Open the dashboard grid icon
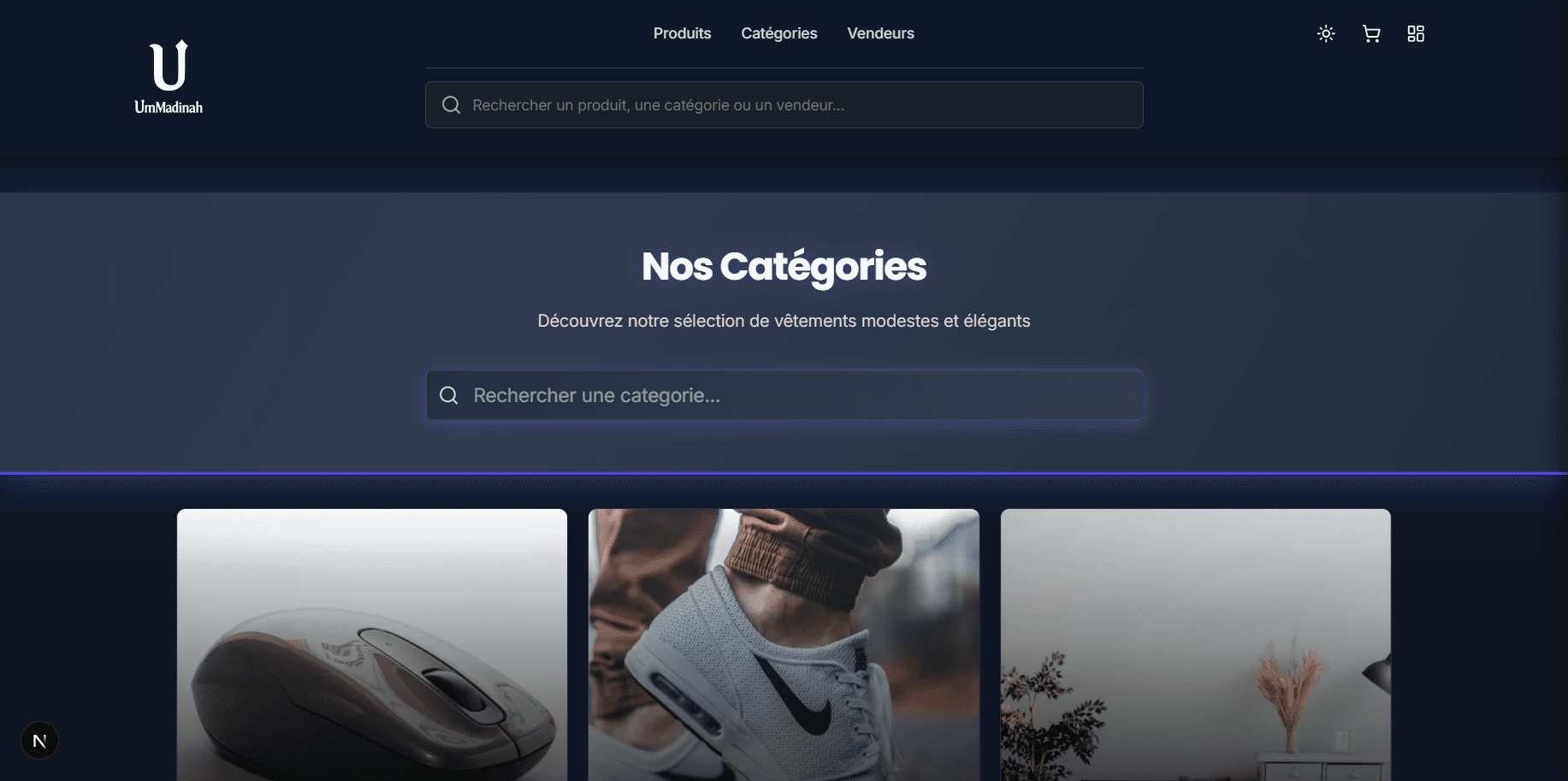Screen dimensions: 1568x781 (1416, 33)
